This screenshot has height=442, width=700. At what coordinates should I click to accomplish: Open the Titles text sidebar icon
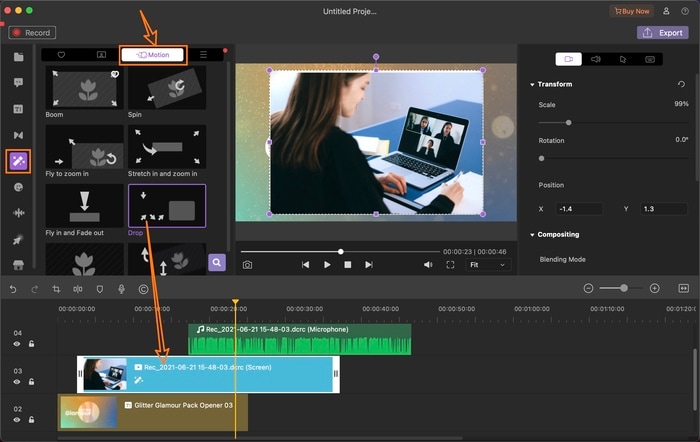pos(18,109)
